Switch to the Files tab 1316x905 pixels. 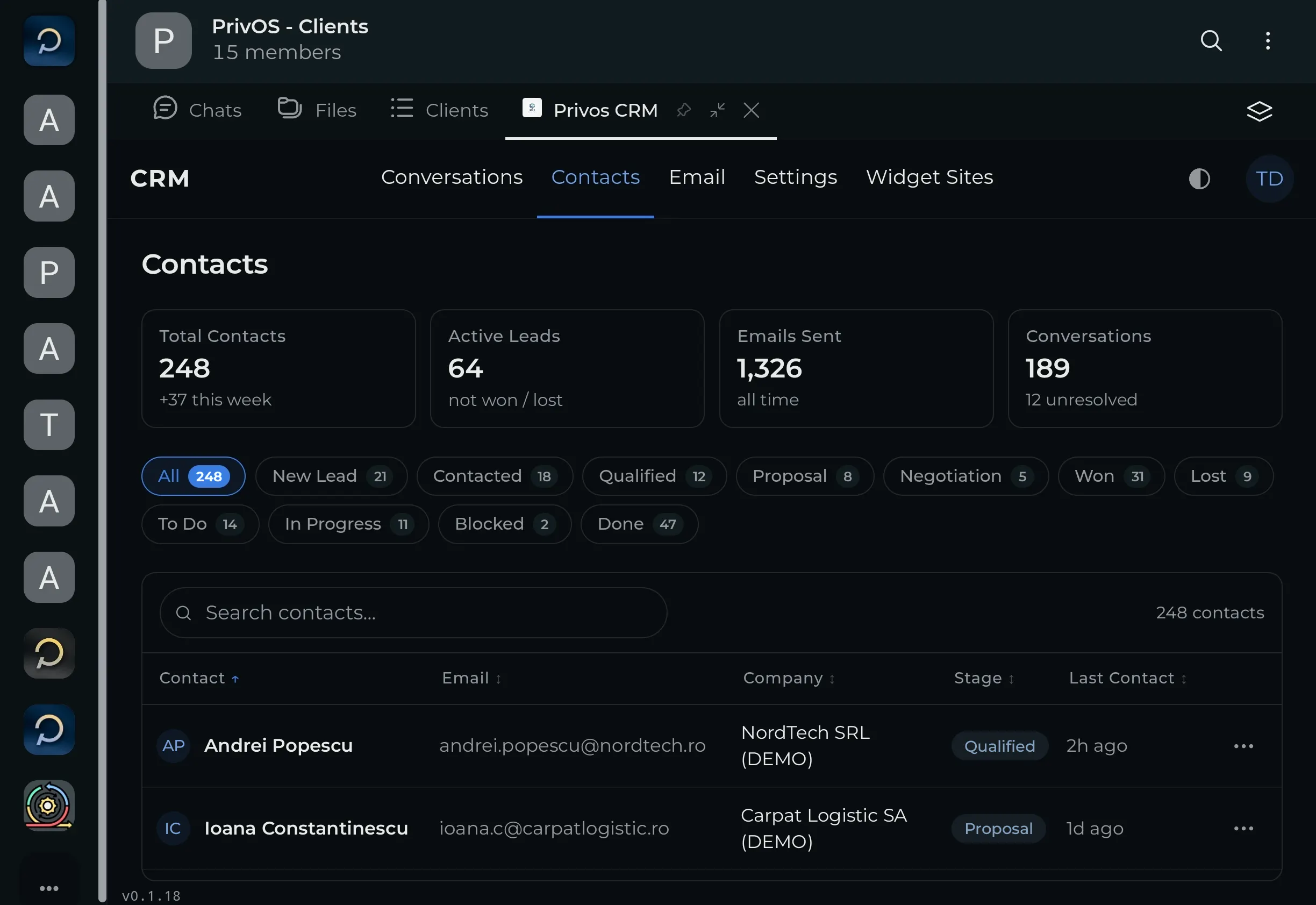pos(317,110)
